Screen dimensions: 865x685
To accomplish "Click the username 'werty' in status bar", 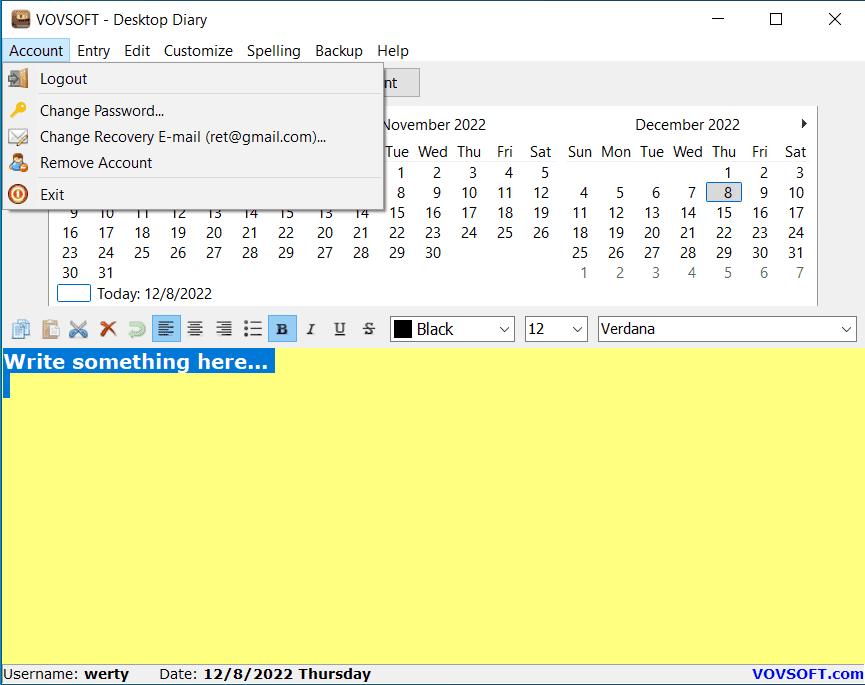I will click(x=106, y=674).
